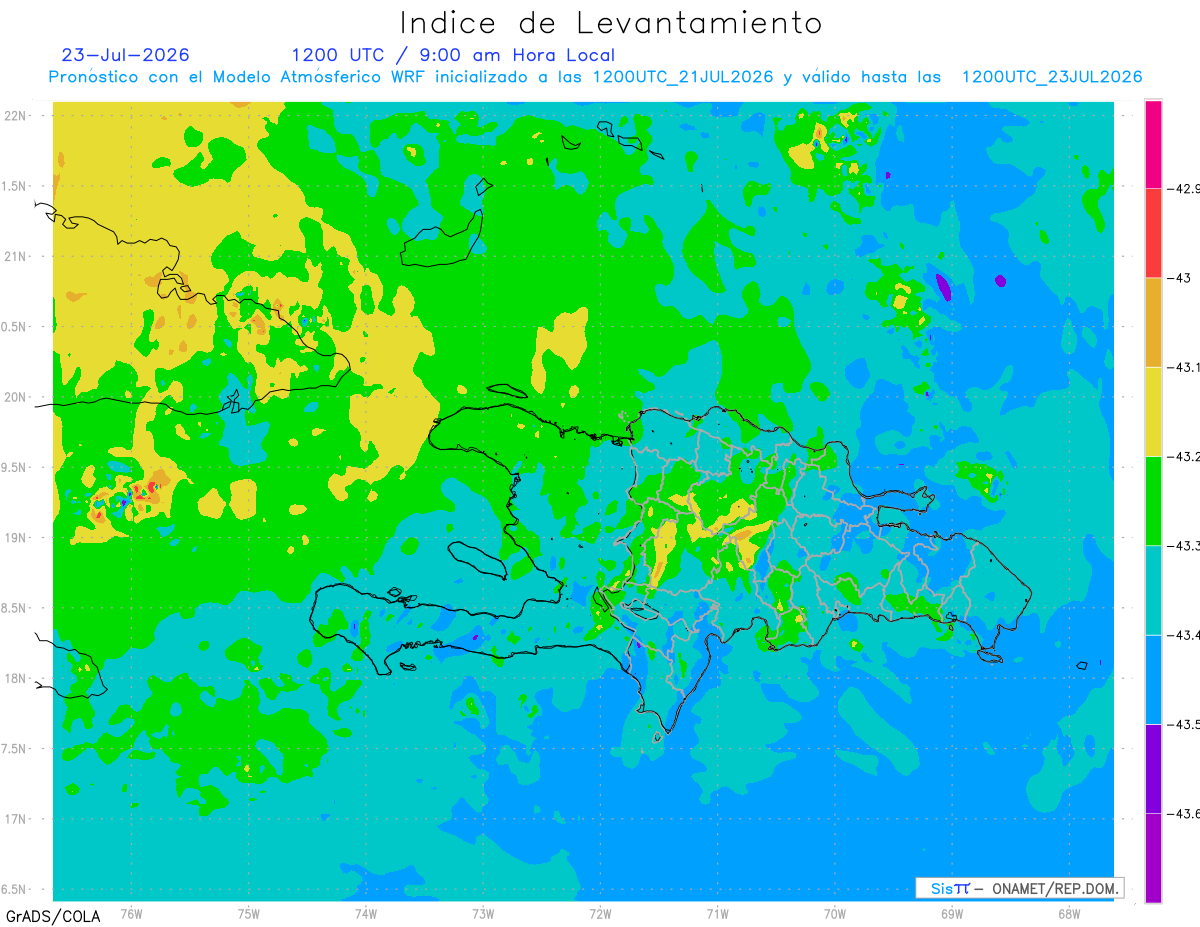This screenshot has width=1200, height=927.
Task: Click the '19N' latitude axis label
Action: coord(16,537)
